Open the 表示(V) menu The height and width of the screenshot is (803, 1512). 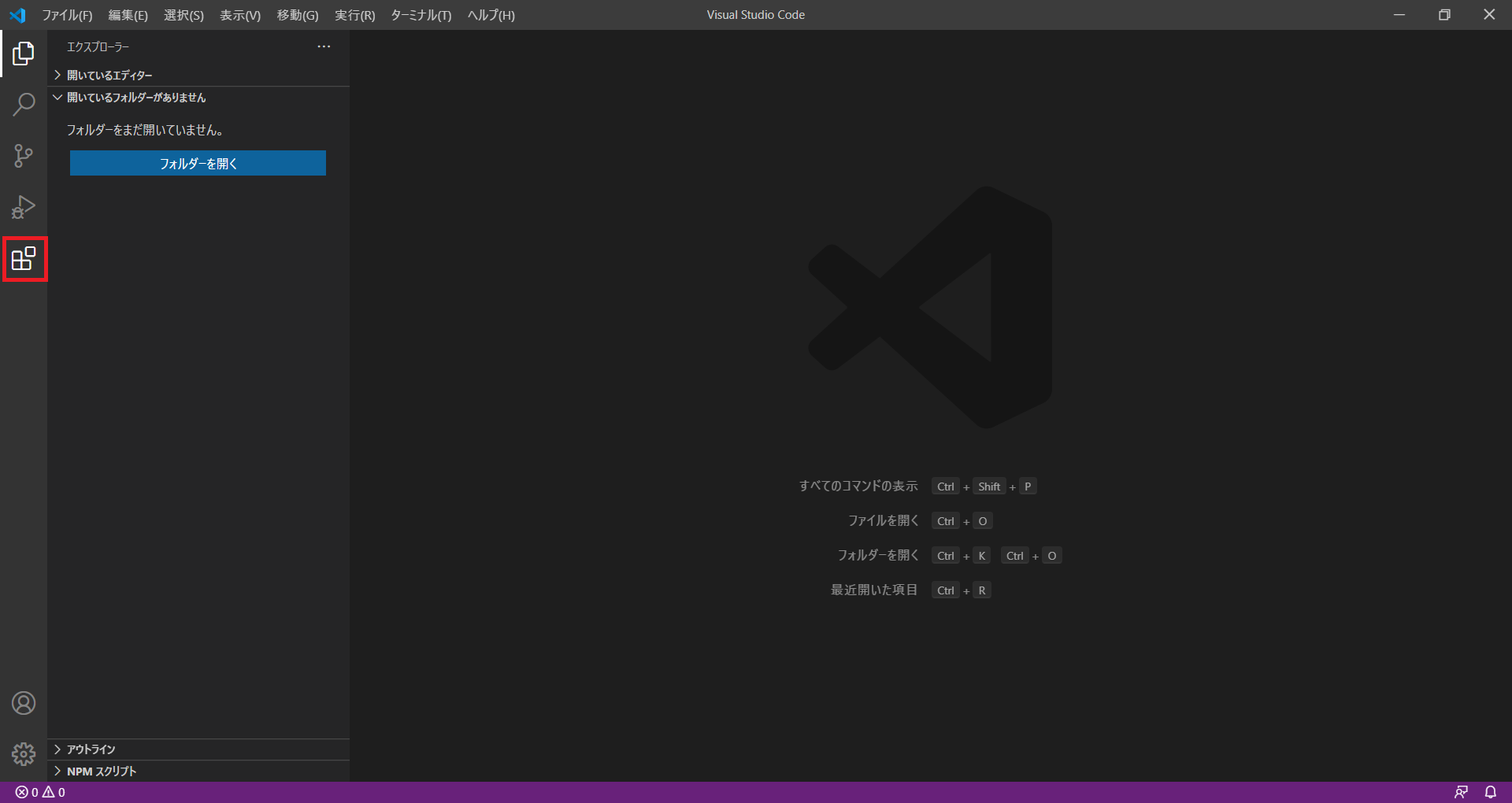(x=239, y=15)
